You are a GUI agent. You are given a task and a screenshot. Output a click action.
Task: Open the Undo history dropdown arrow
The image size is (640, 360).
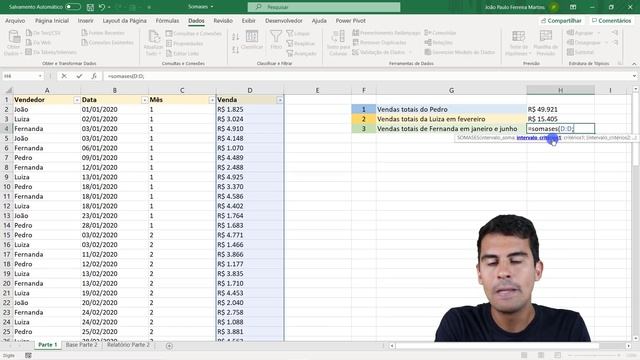point(109,7)
